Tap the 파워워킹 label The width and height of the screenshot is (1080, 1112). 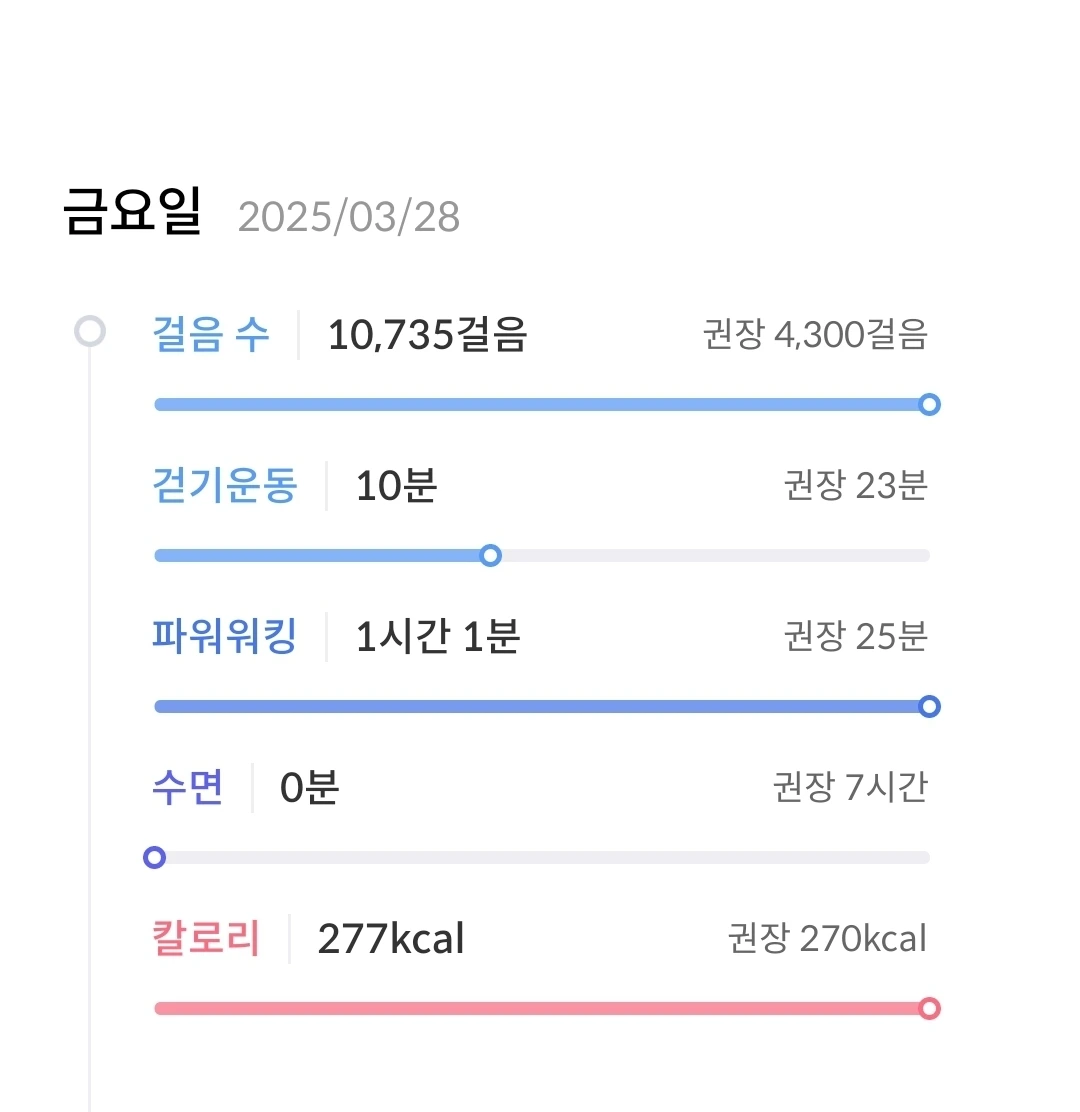225,636
